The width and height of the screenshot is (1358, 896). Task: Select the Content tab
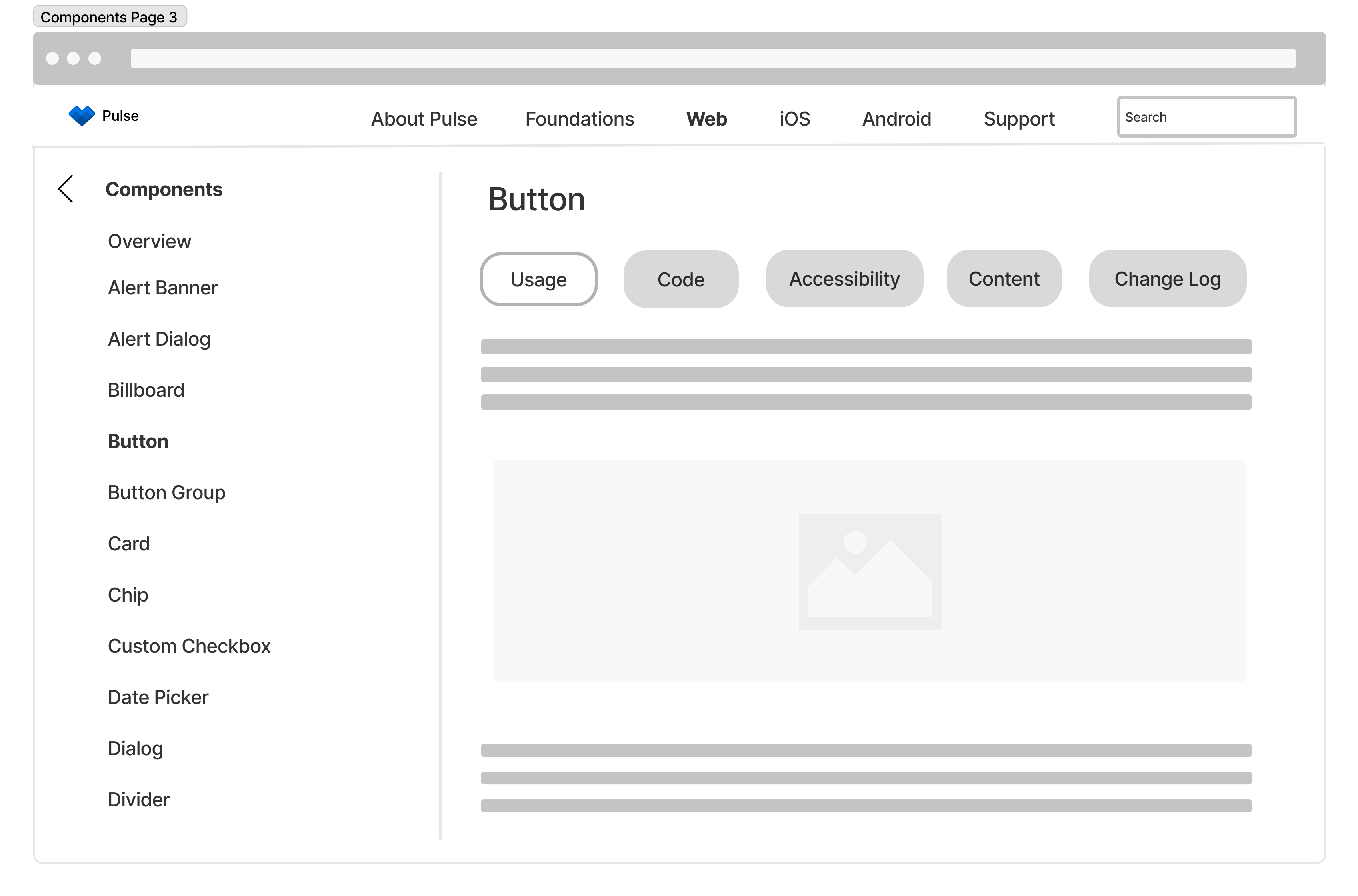click(x=1004, y=279)
